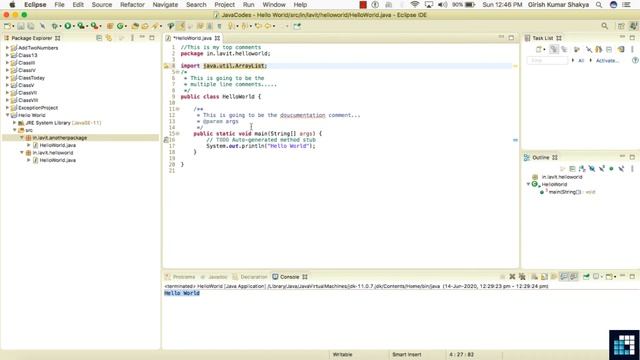Toggle Hide Local Types in Outline toolbar
This screenshot has width=640, height=360.
click(x=621, y=169)
